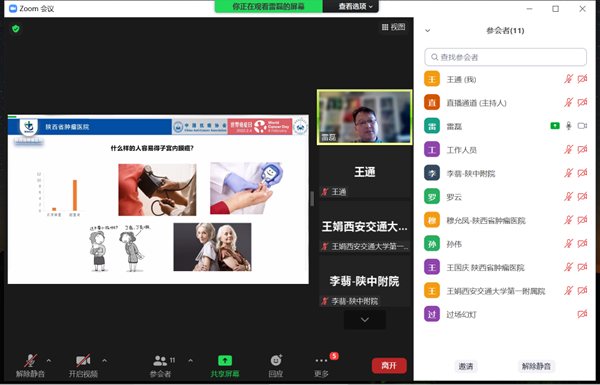This screenshot has width=600, height=385.
Task: Click muted mic icon for 直播通道 (主持人)
Action: [x=568, y=103]
